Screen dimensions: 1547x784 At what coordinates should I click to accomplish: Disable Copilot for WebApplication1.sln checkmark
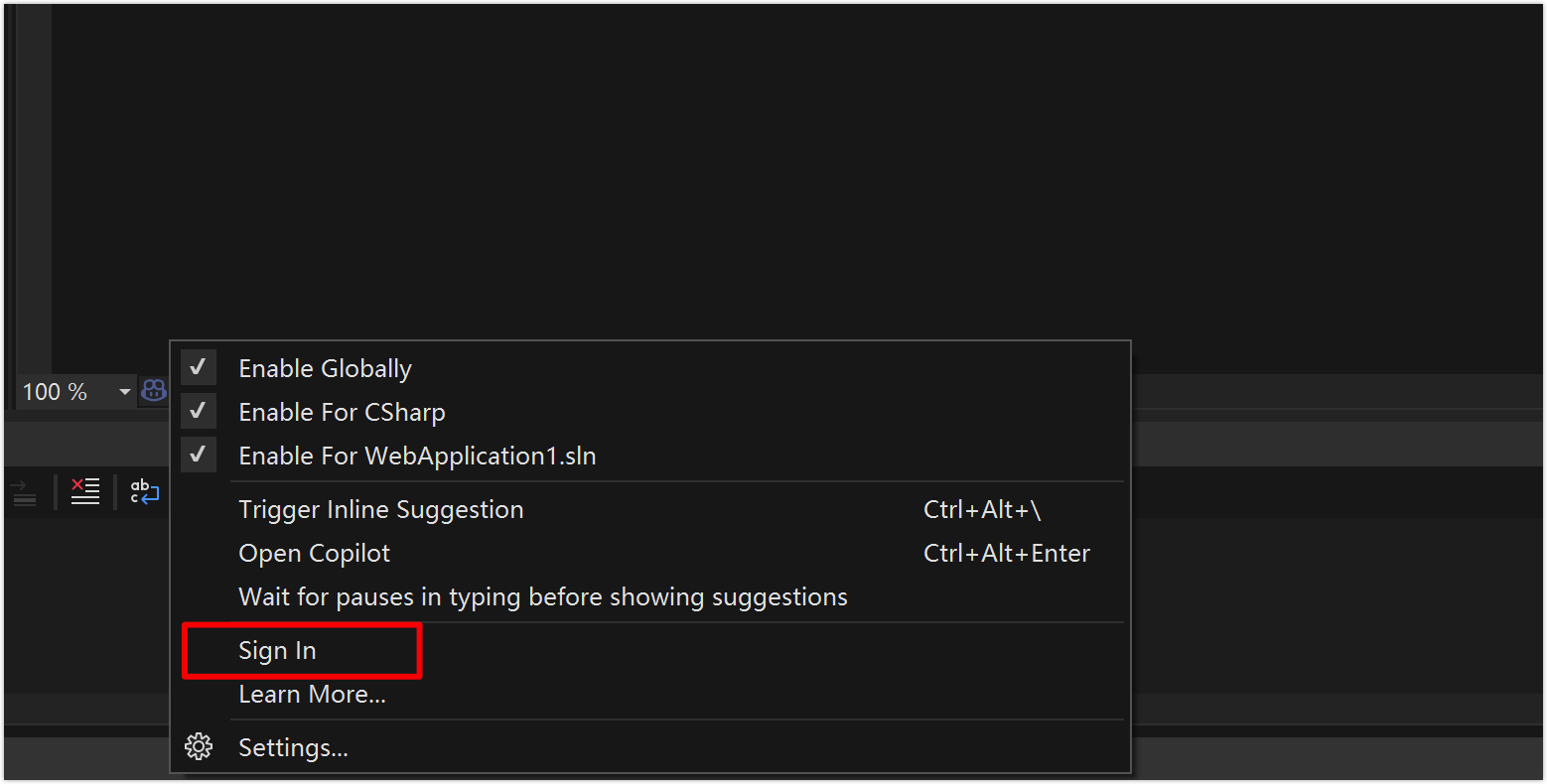point(199,456)
